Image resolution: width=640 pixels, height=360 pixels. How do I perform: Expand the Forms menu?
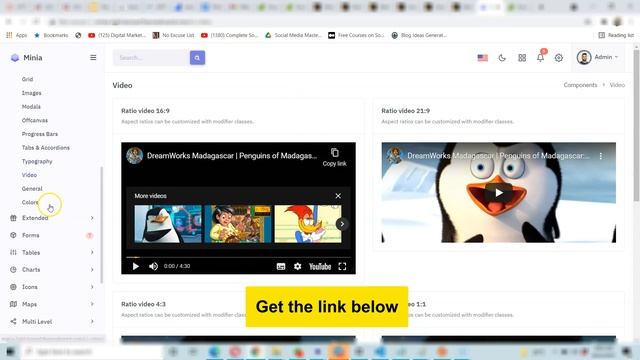point(52,235)
